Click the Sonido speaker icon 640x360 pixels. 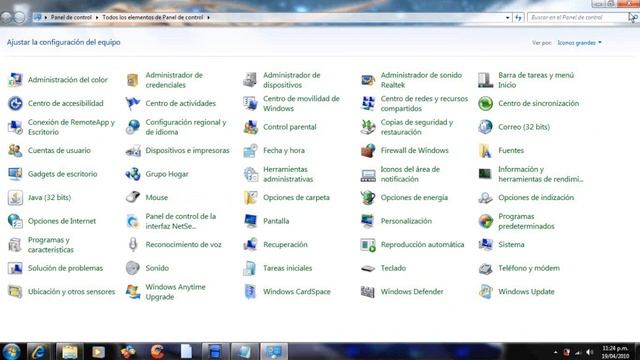133,268
